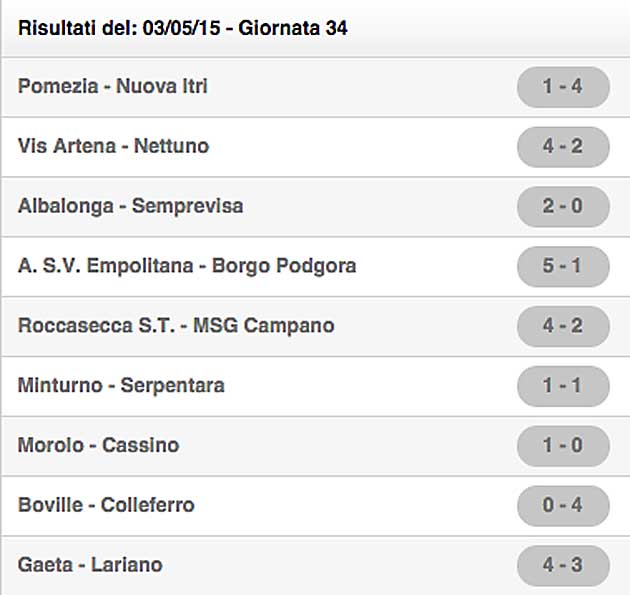Click the 1 - 1 score badge

point(562,385)
